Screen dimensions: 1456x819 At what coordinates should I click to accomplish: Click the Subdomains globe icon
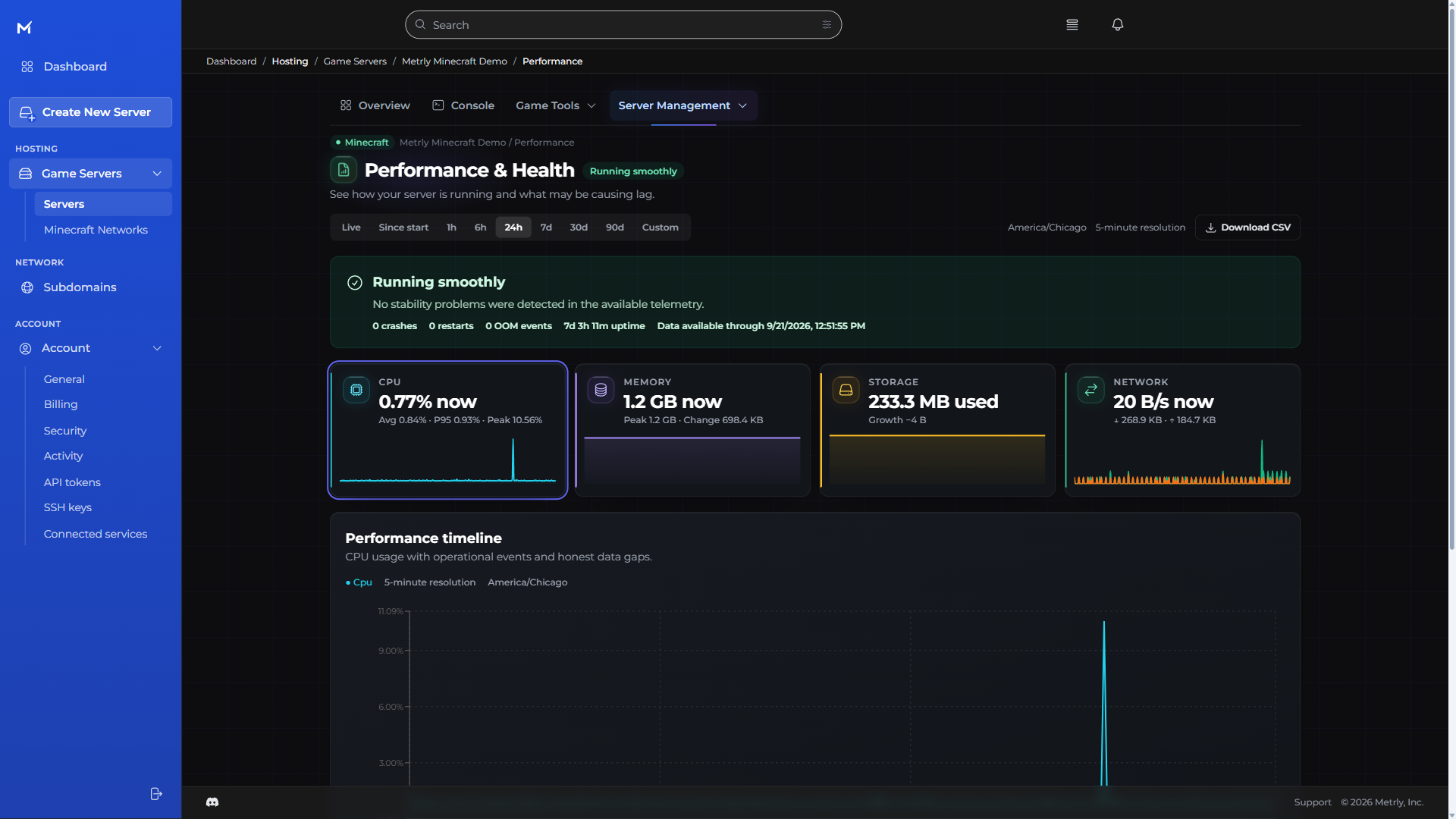[27, 287]
